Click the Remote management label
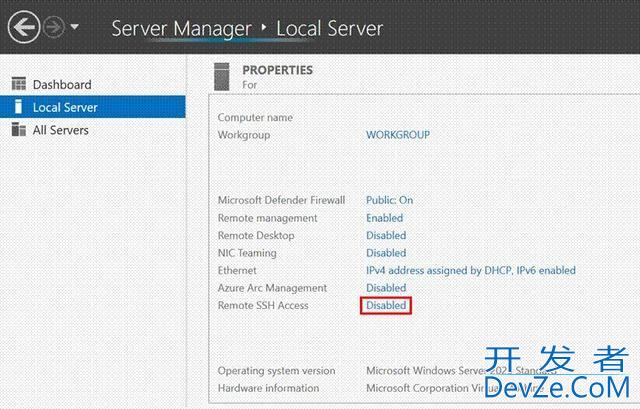Viewport: 640px width, 409px height. (x=267, y=218)
